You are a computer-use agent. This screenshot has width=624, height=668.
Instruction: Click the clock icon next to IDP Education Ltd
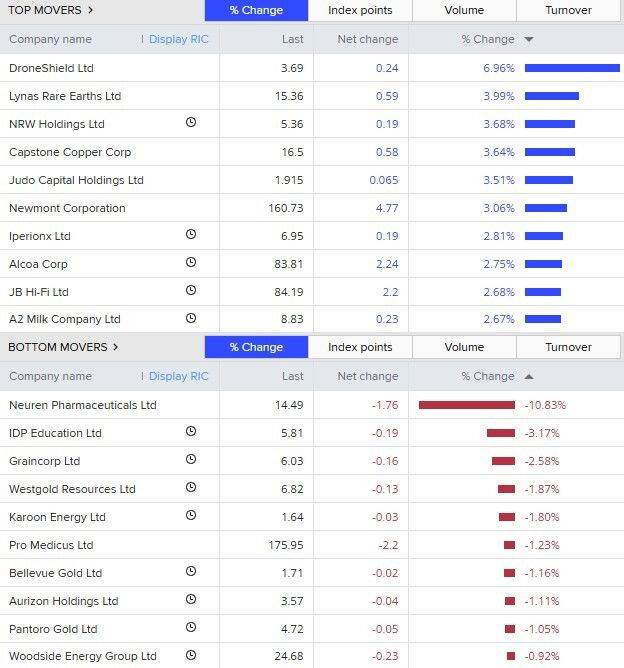pos(191,432)
